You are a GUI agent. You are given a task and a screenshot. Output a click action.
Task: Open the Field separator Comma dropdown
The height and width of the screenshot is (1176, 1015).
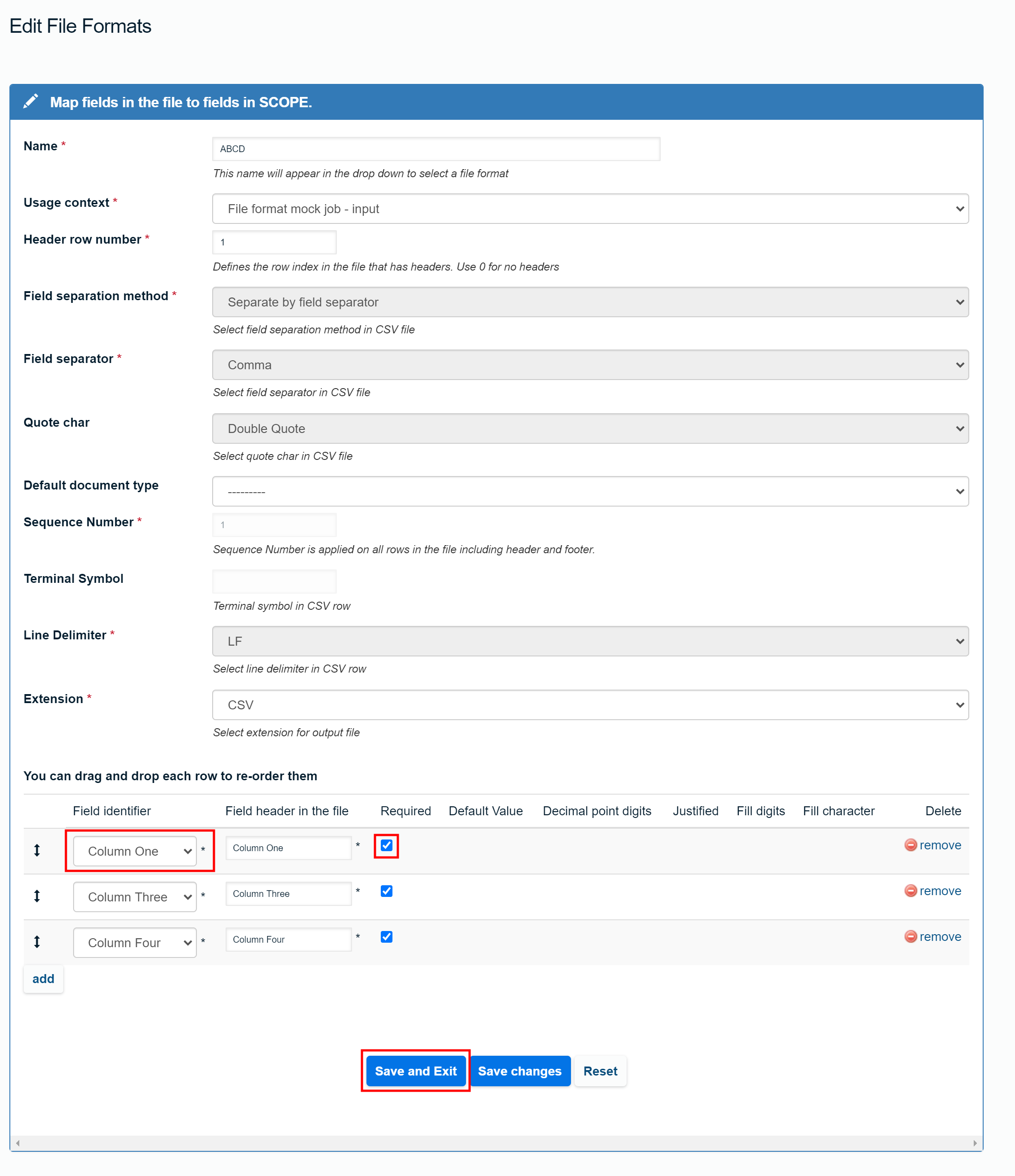click(590, 364)
